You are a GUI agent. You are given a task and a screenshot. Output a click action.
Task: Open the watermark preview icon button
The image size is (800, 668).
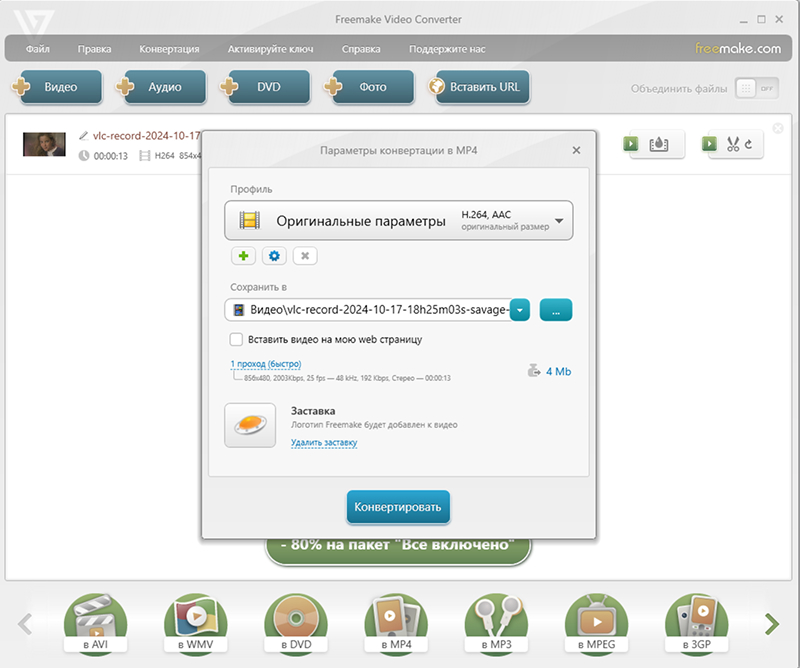click(x=659, y=144)
